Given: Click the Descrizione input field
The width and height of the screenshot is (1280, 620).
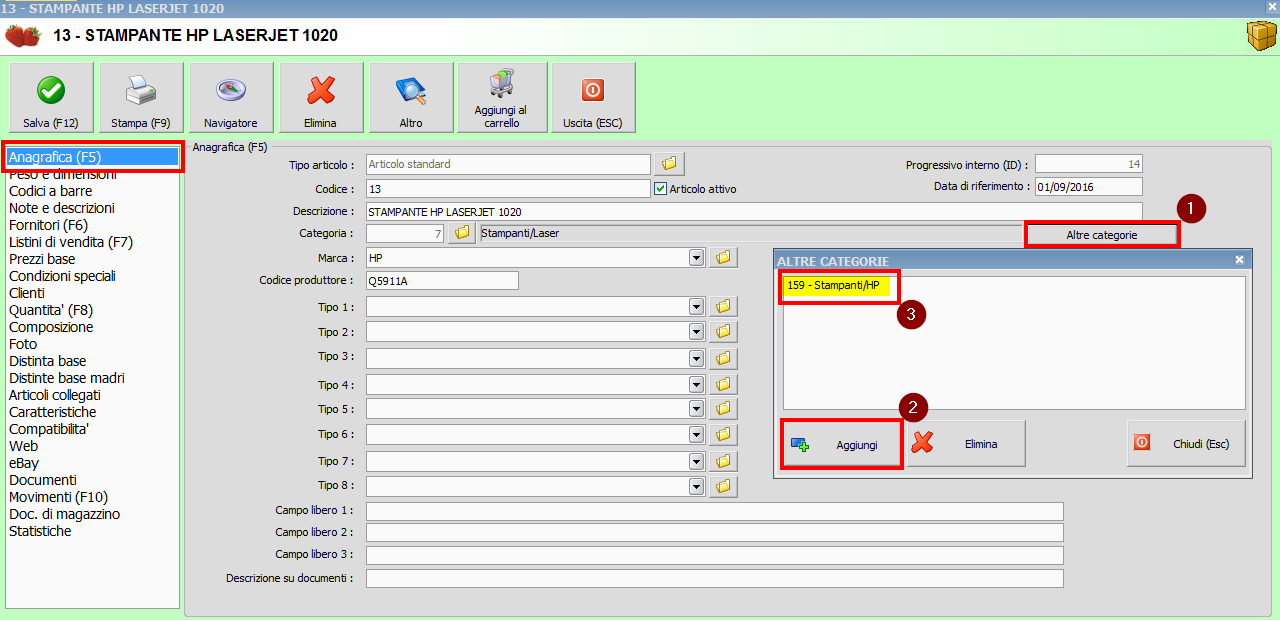Looking at the screenshot, I should tap(754, 212).
